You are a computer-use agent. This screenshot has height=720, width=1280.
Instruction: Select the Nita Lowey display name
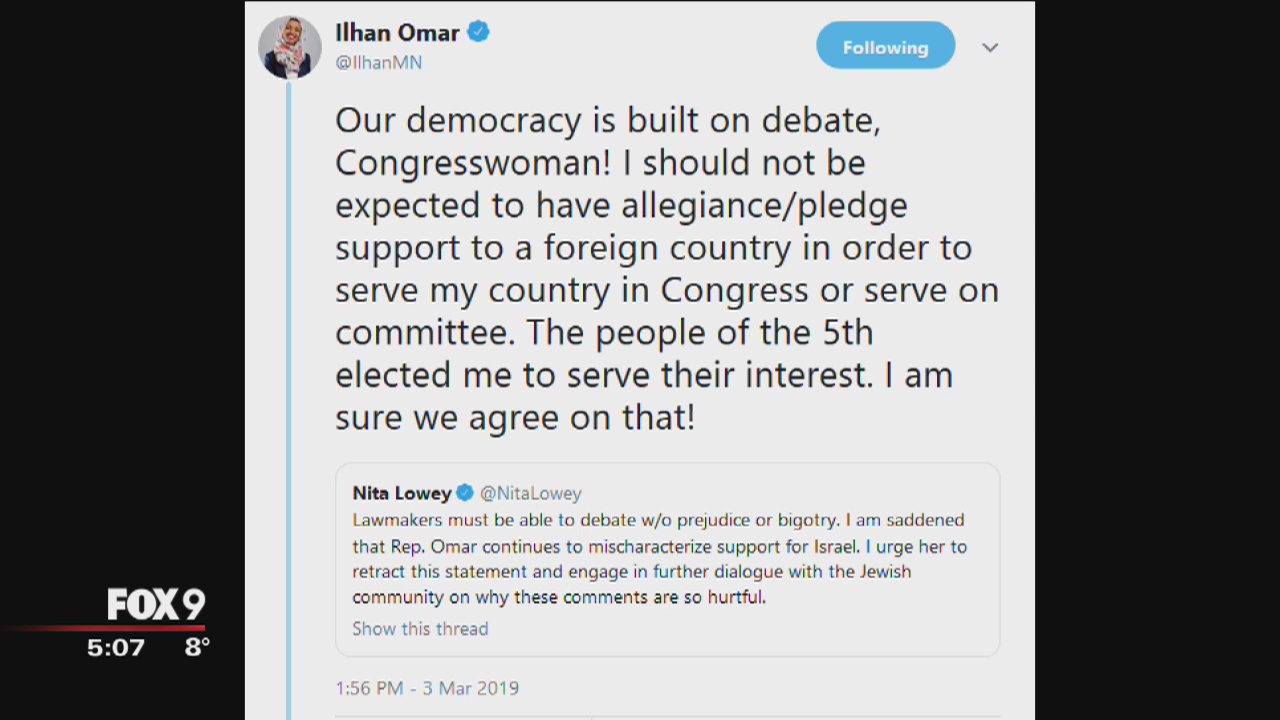[402, 492]
